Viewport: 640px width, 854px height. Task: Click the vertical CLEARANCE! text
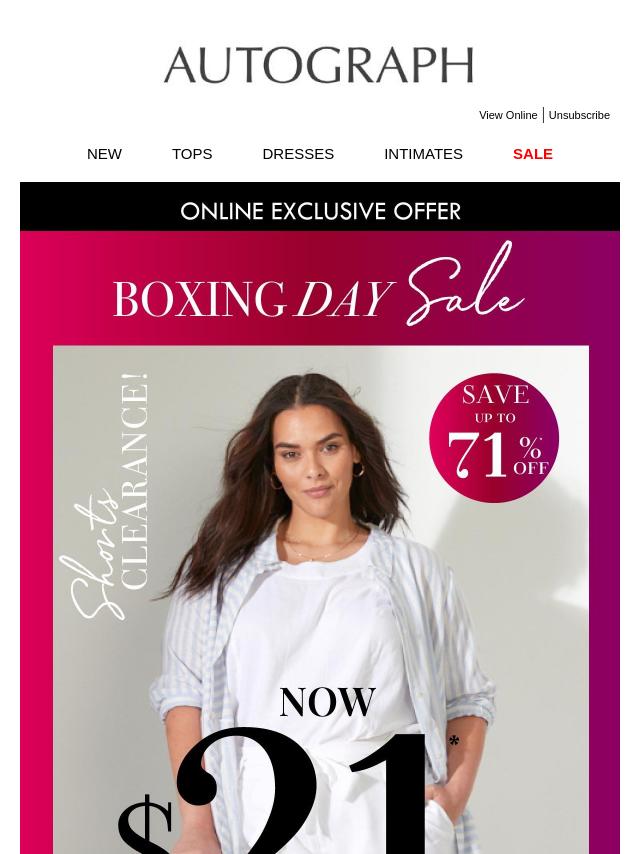[x=134, y=481]
